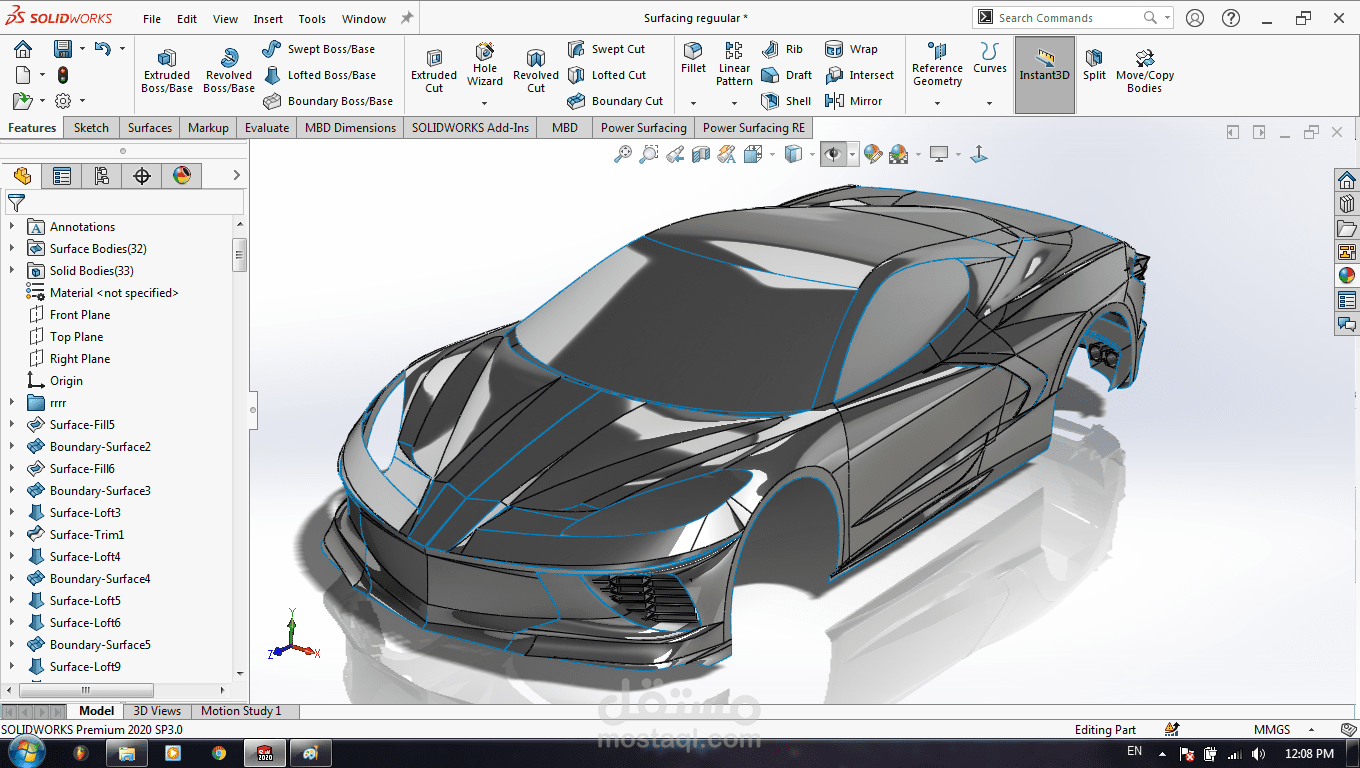Choose the Mirror tool

tap(854, 101)
